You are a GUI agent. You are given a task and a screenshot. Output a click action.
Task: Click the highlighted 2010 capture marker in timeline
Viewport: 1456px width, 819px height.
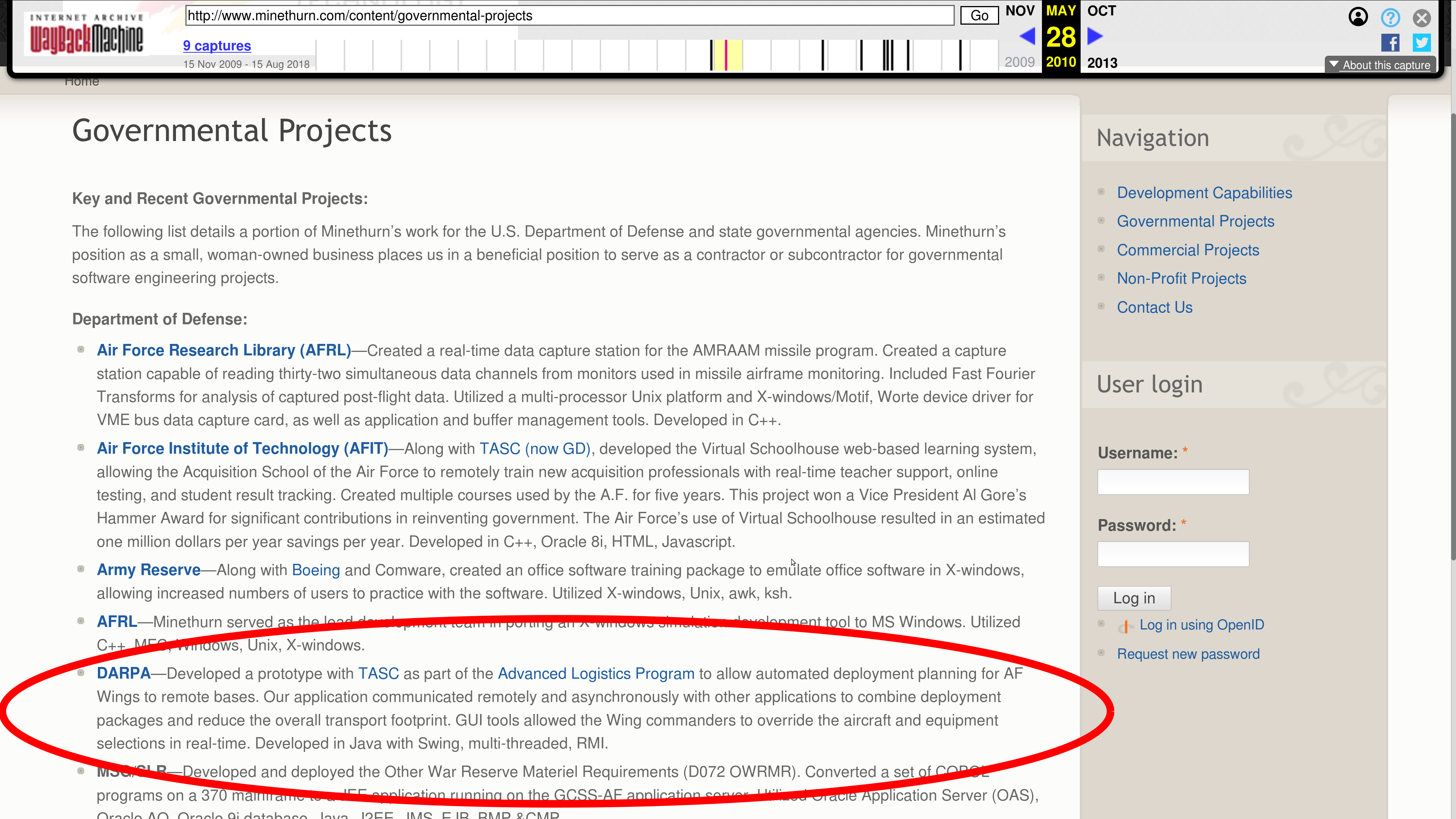pyautogui.click(x=726, y=55)
